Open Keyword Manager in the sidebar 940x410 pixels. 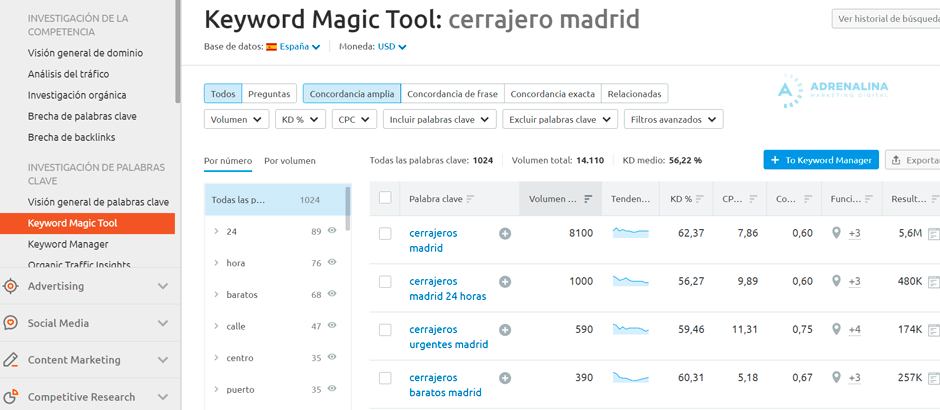coord(68,244)
